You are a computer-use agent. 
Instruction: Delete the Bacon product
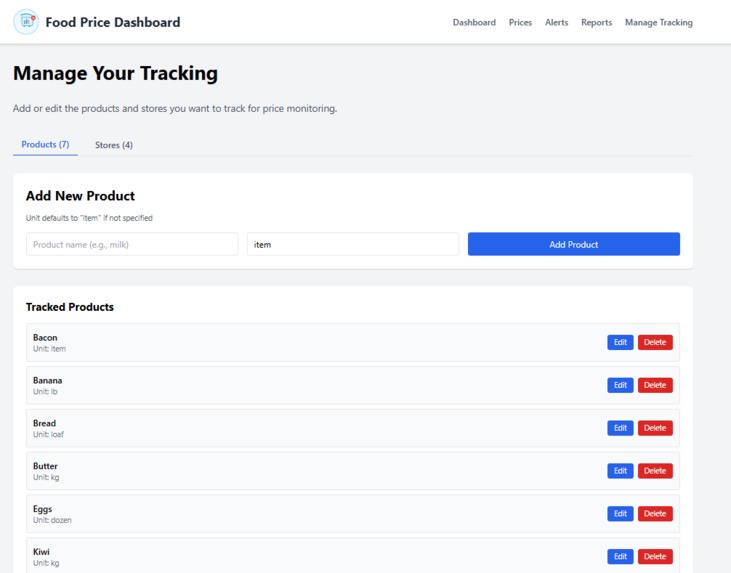pos(655,342)
